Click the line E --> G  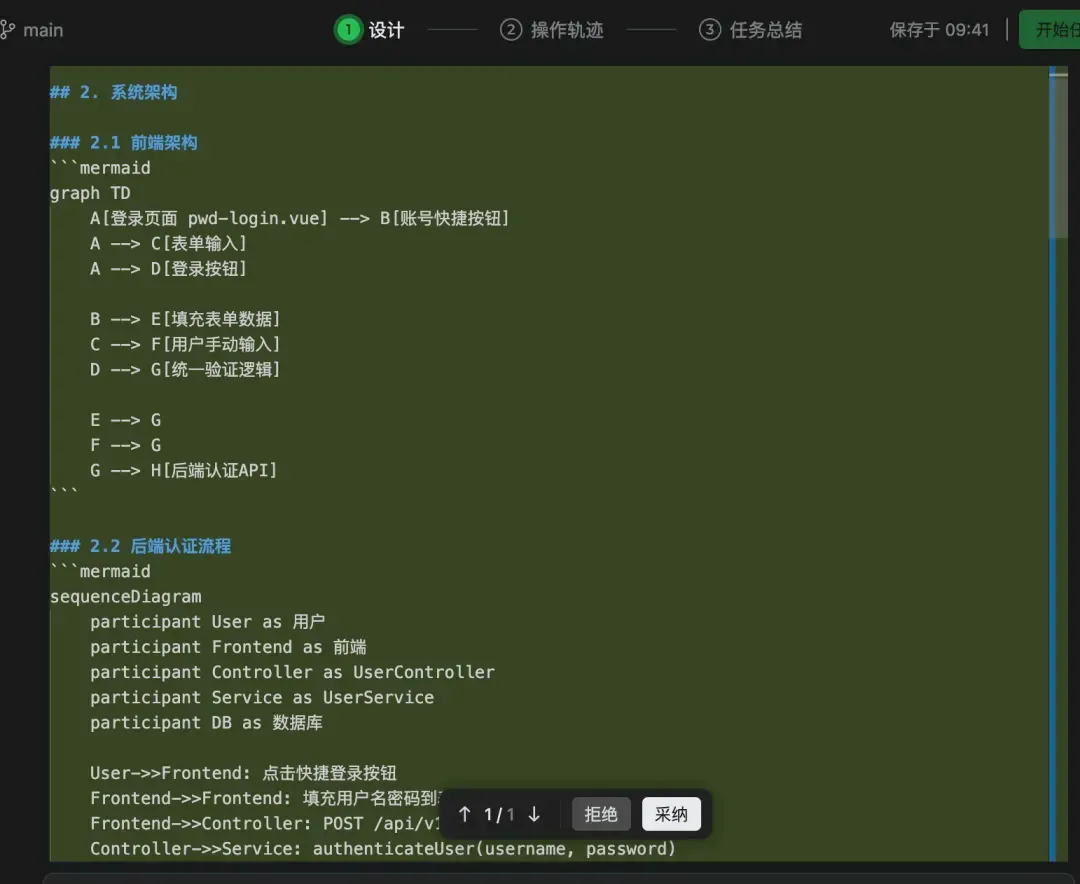pyautogui.click(x=125, y=420)
